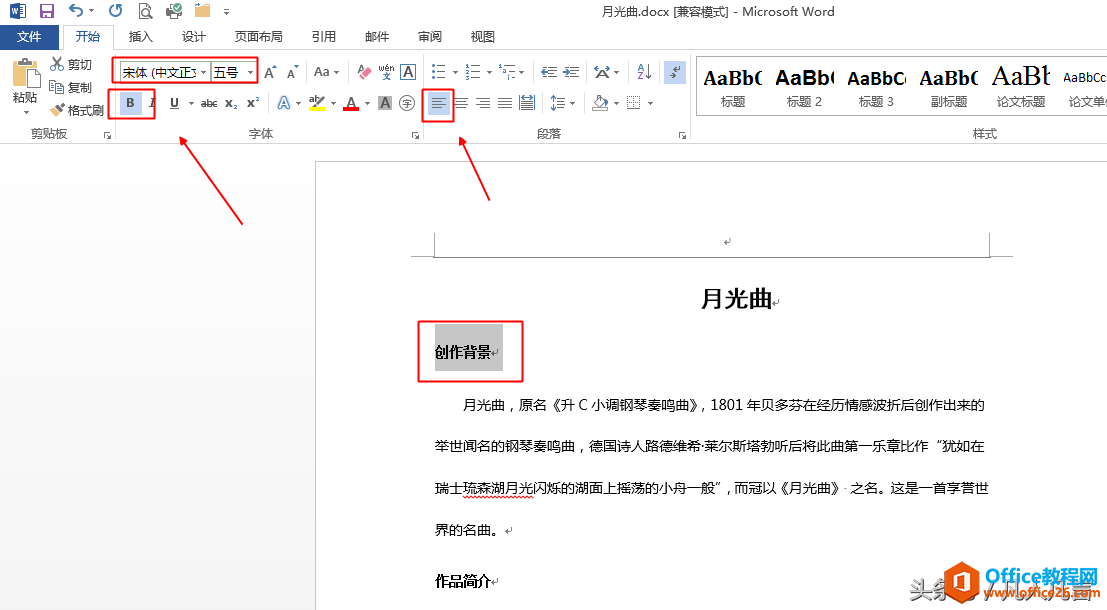Click the numbering list icon
The image size is (1107, 610).
click(x=473, y=72)
